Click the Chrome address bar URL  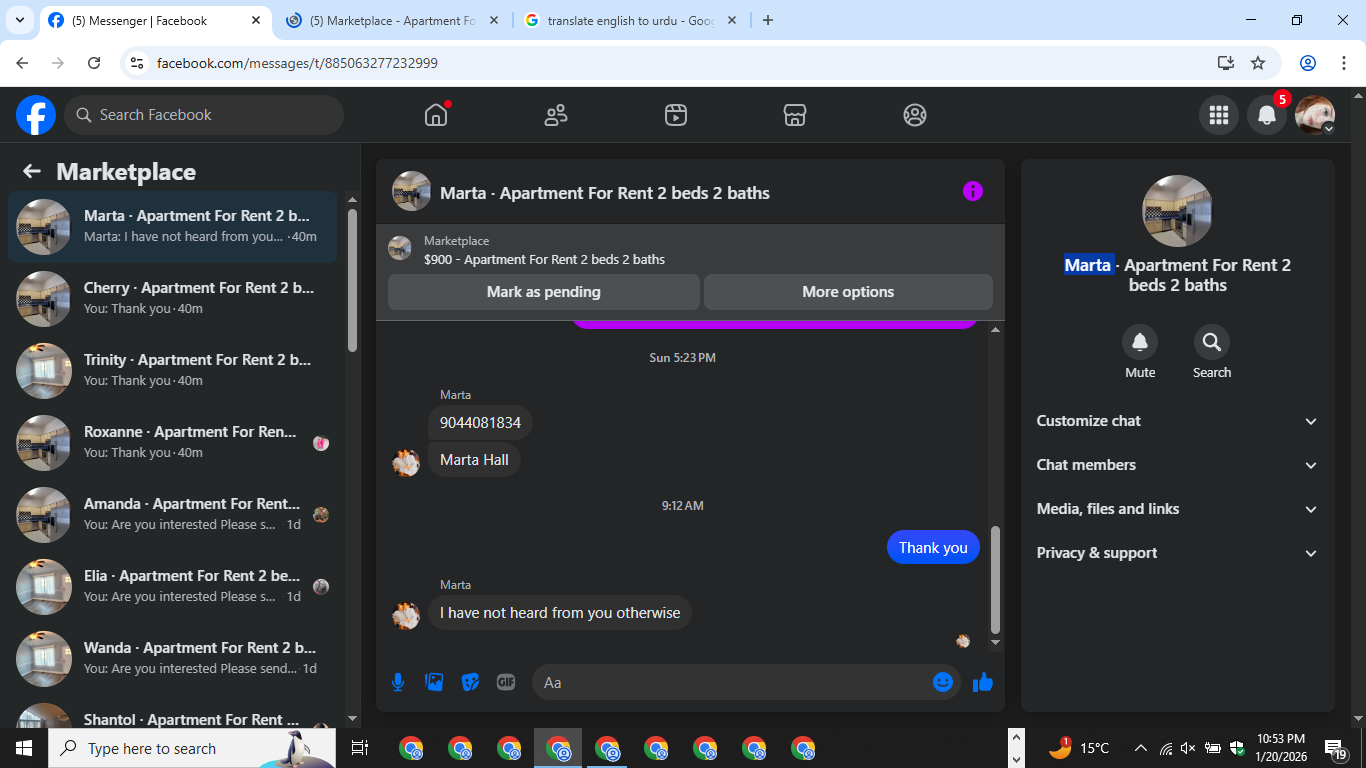[x=297, y=63]
